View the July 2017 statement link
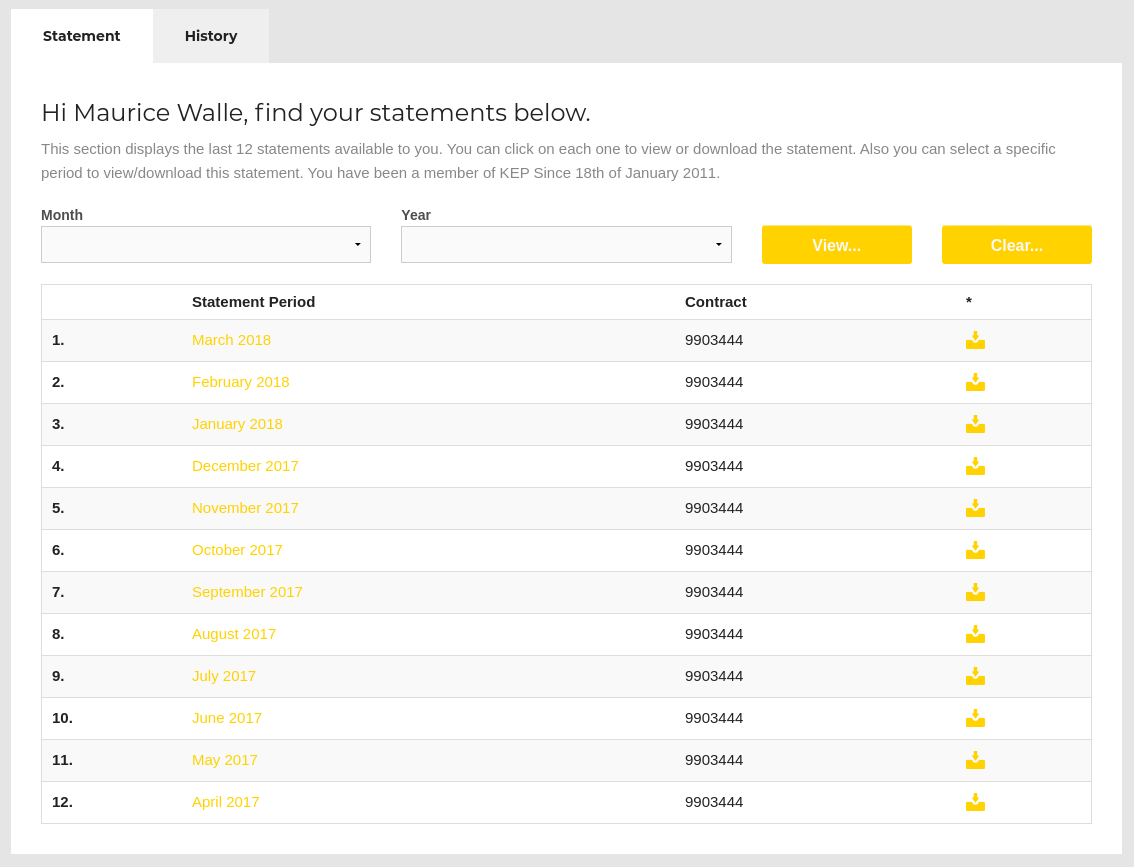This screenshot has height=867, width=1134. tap(224, 676)
